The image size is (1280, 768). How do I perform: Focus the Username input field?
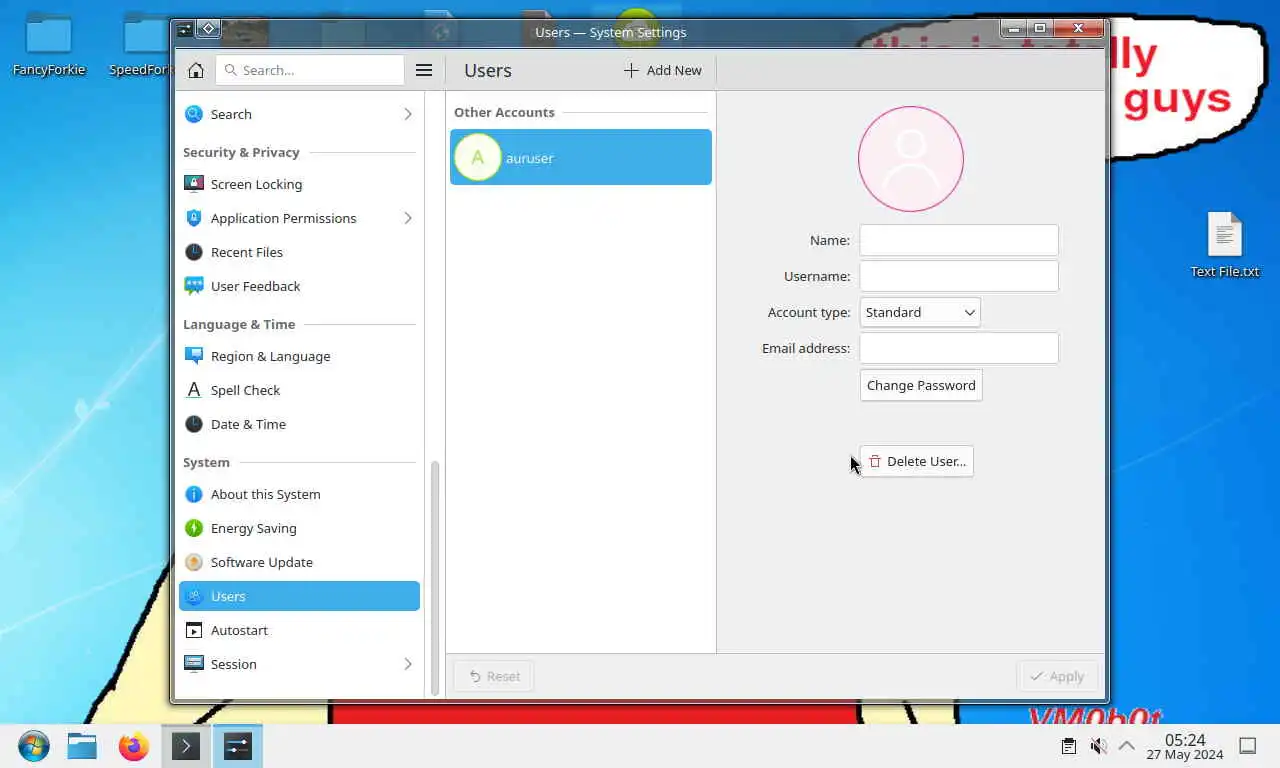(959, 276)
